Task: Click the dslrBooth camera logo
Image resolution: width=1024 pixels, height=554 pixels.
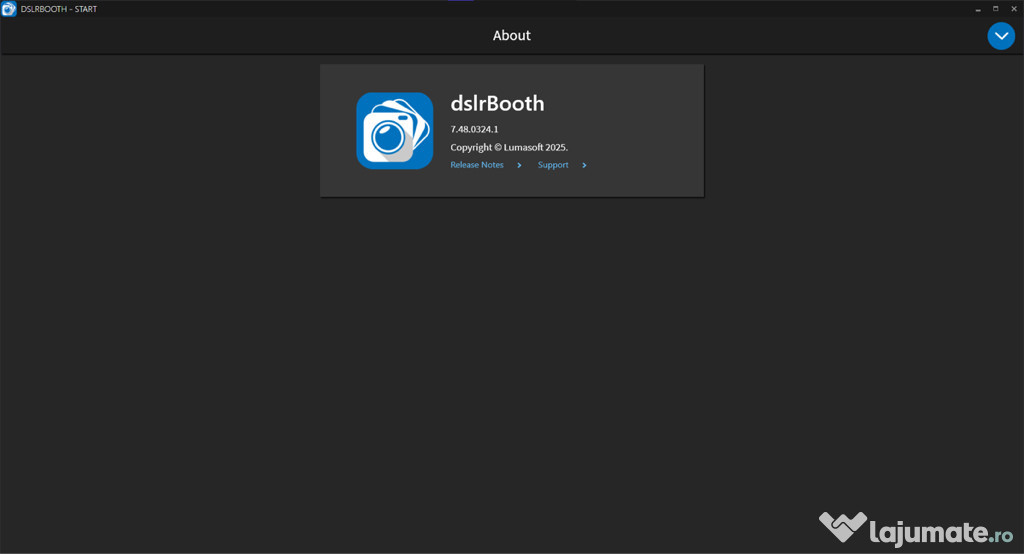Action: pos(394,131)
